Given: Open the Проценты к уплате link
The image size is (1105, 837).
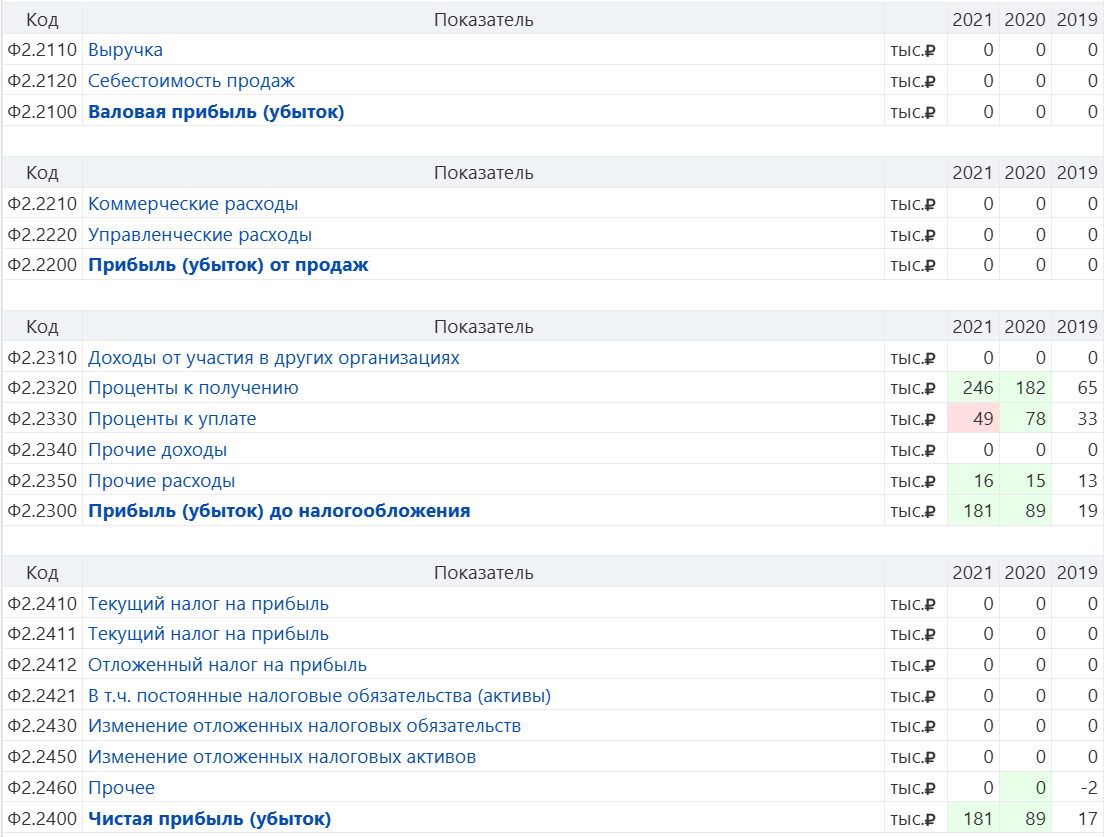Looking at the screenshot, I should (x=172, y=419).
